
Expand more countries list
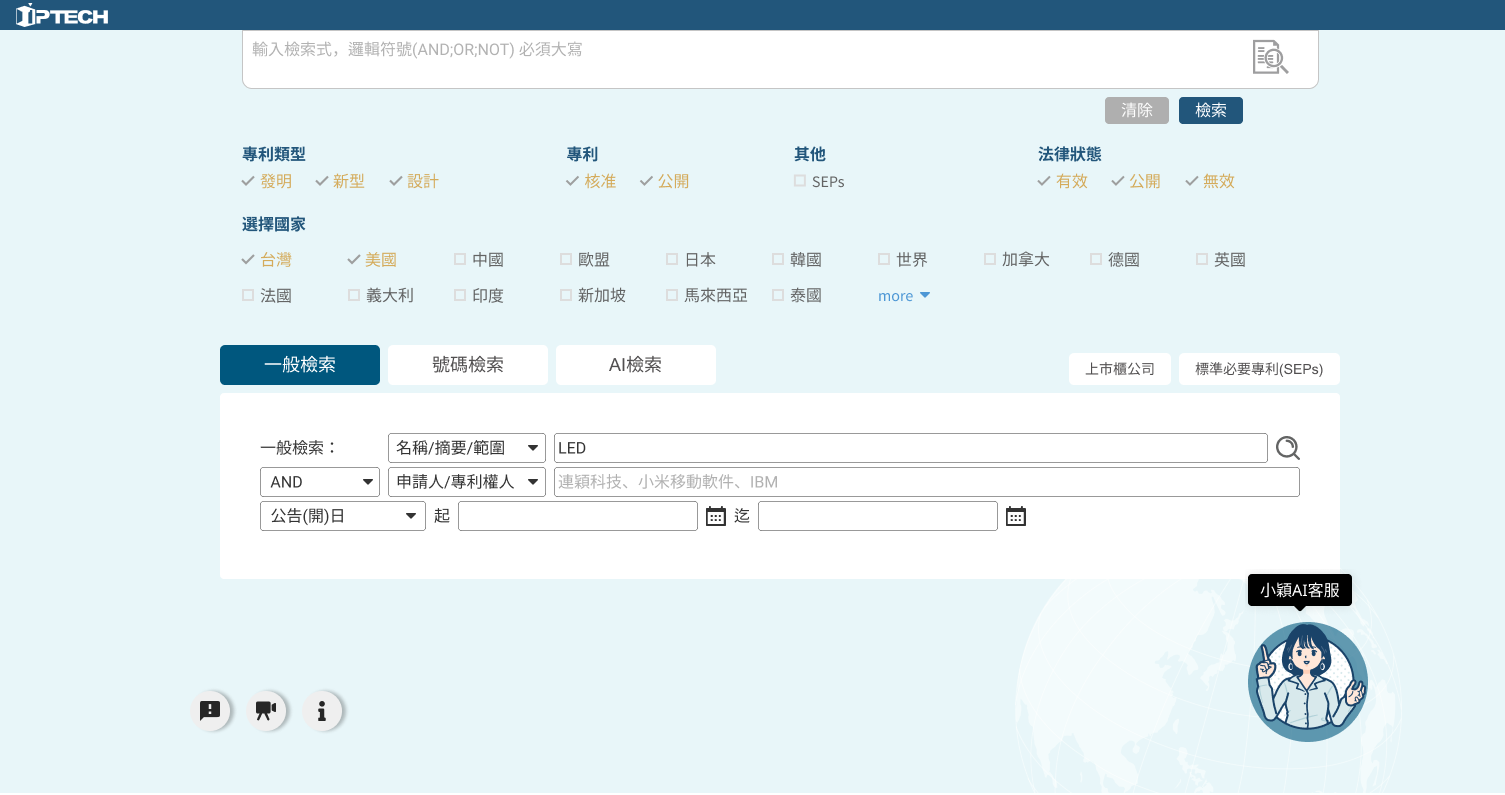pos(903,296)
